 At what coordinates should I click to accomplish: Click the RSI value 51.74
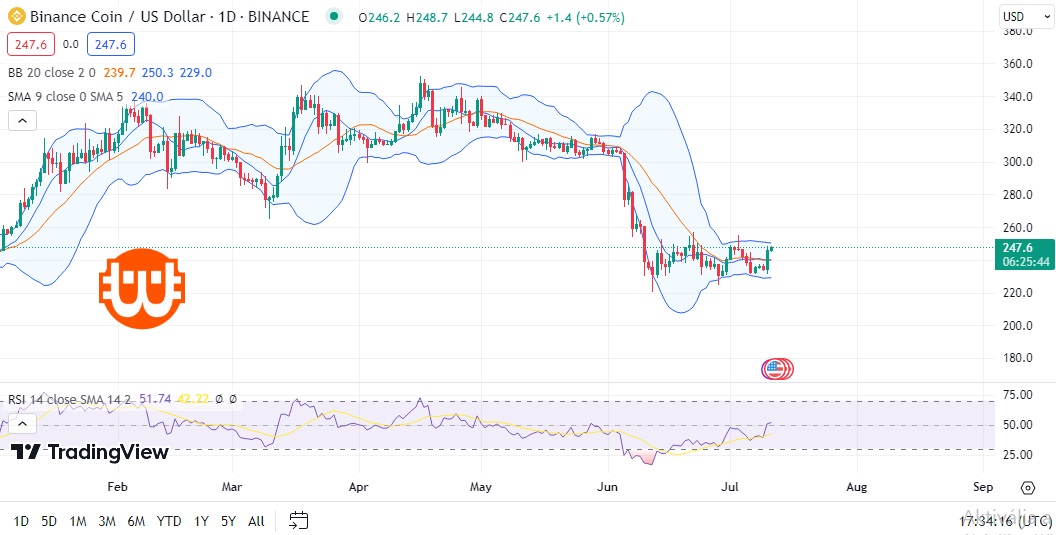[154, 400]
